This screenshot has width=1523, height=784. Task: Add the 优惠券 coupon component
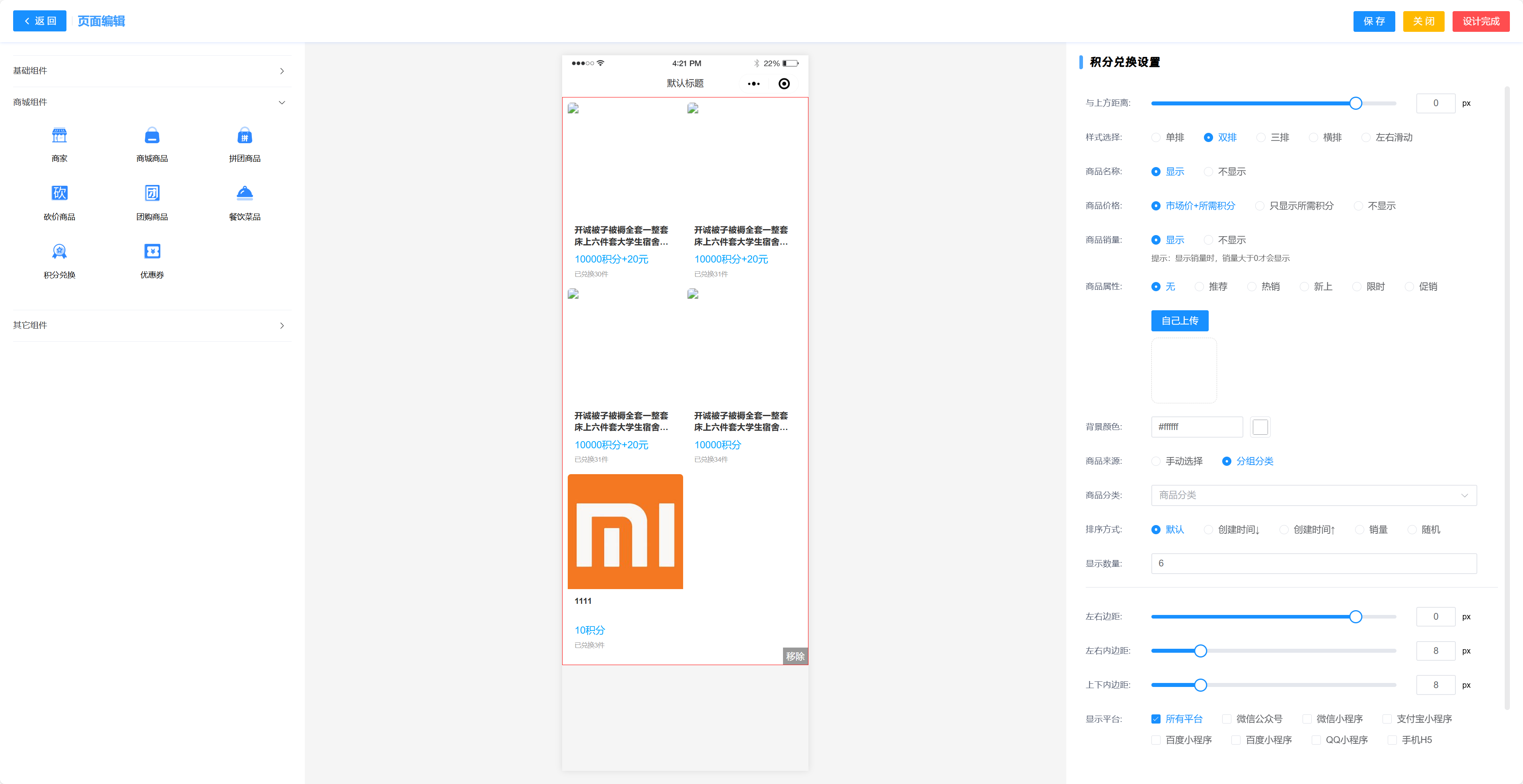tap(152, 252)
